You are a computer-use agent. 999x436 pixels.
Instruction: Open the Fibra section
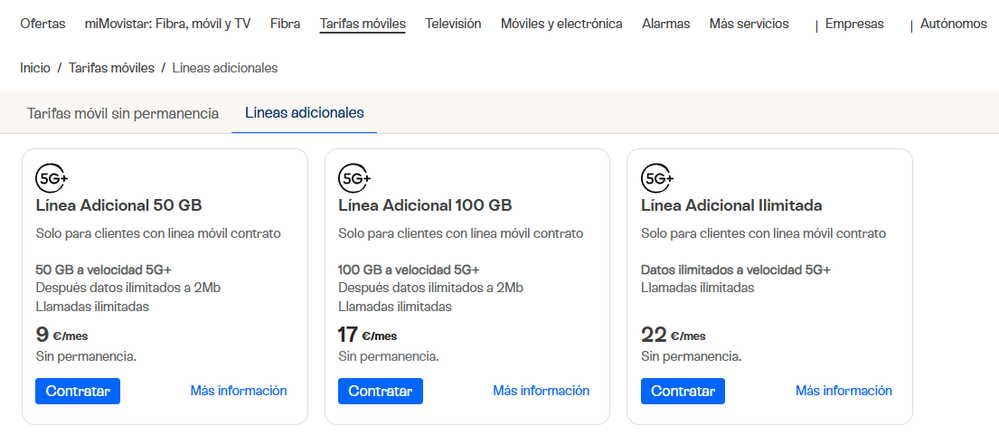pyautogui.click(x=285, y=24)
